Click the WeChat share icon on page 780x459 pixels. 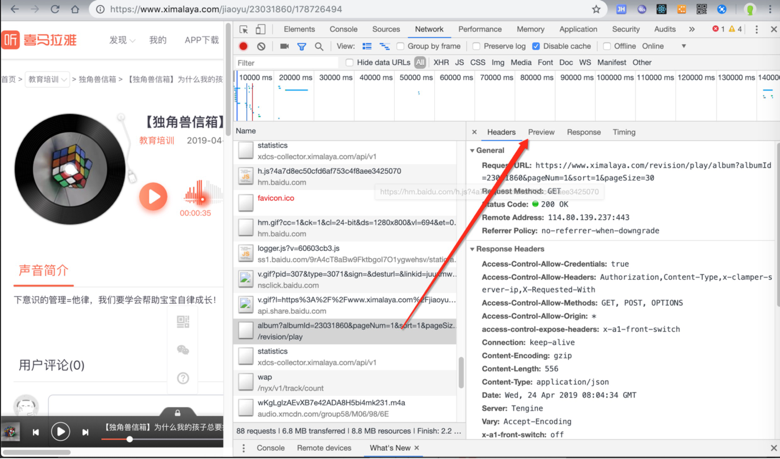click(x=183, y=350)
